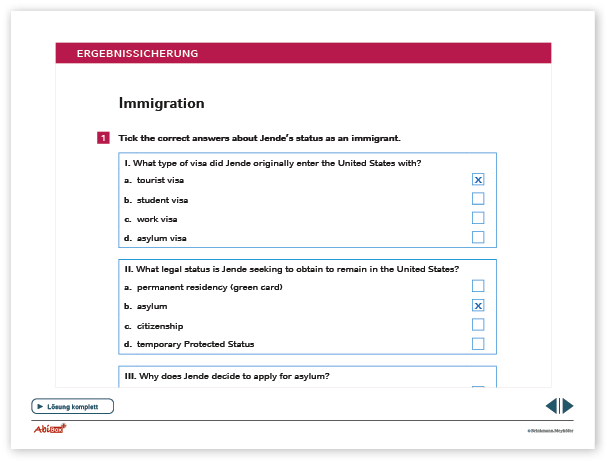Select question III about applying for asylum

tap(227, 376)
